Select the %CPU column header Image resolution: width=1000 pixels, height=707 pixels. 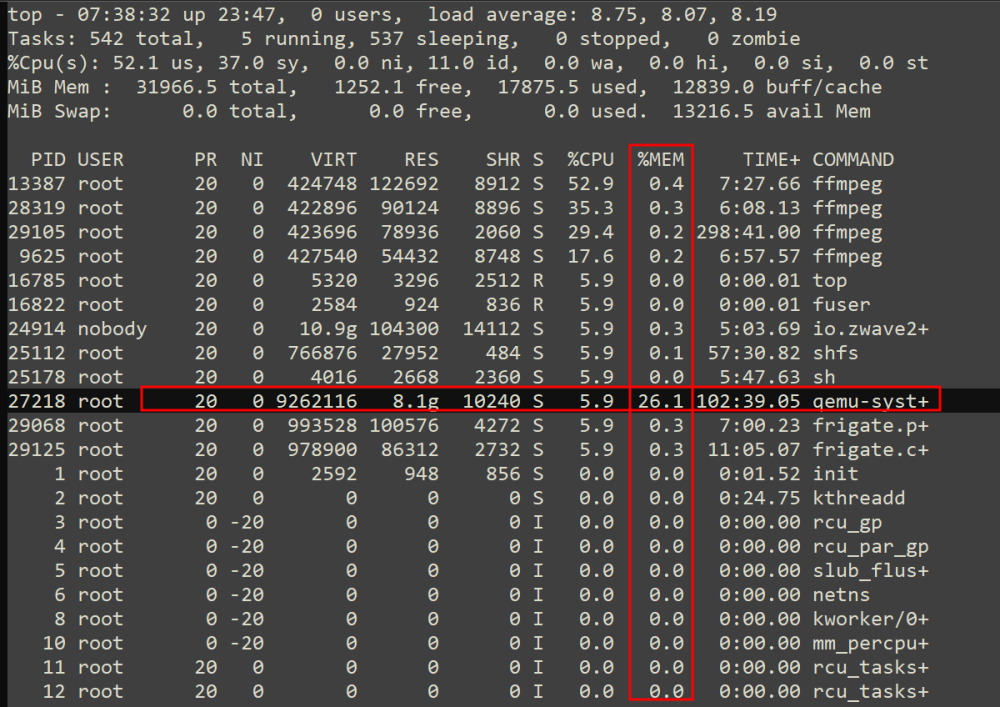pyautogui.click(x=591, y=159)
